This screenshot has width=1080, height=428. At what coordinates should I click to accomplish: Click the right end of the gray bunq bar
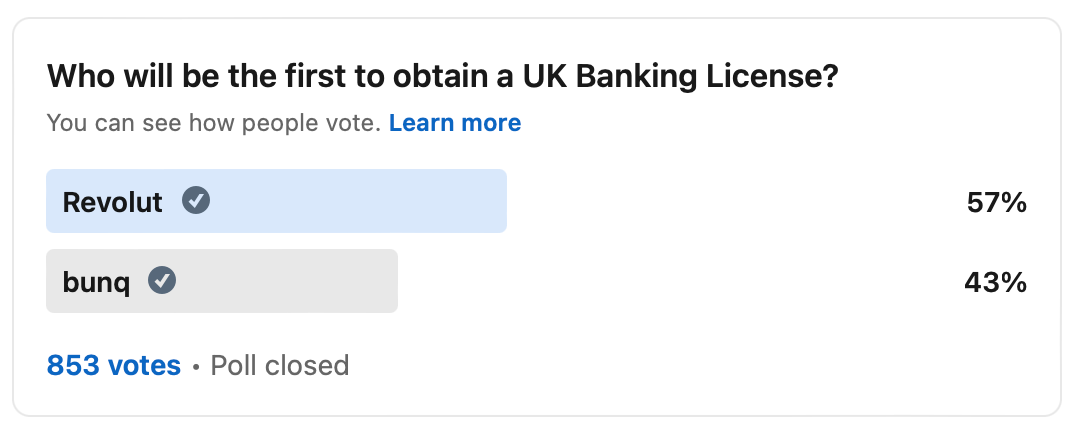[390, 281]
